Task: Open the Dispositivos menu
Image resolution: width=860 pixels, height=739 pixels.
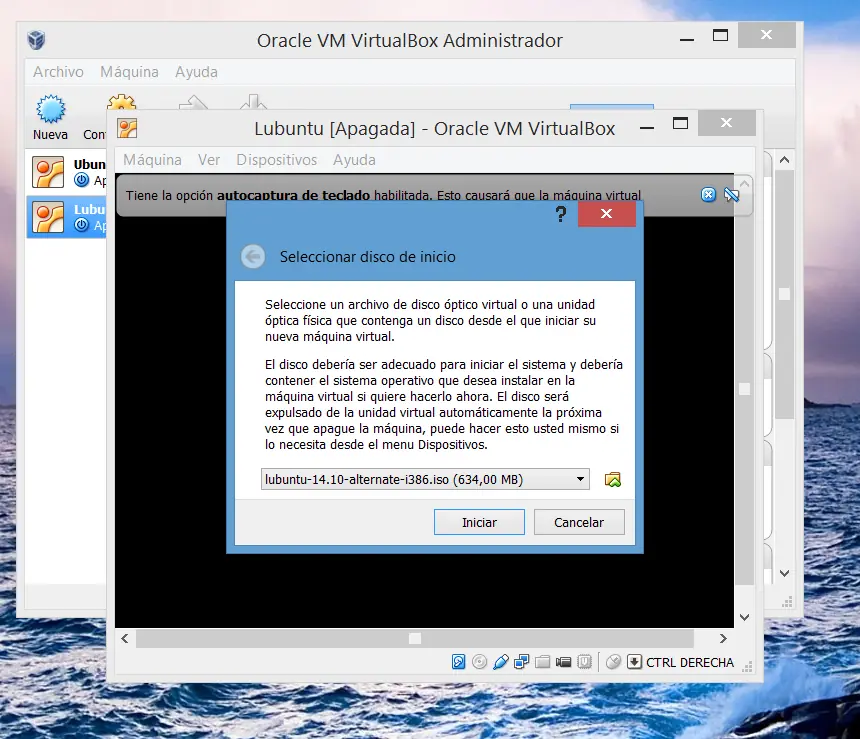Action: (x=277, y=160)
